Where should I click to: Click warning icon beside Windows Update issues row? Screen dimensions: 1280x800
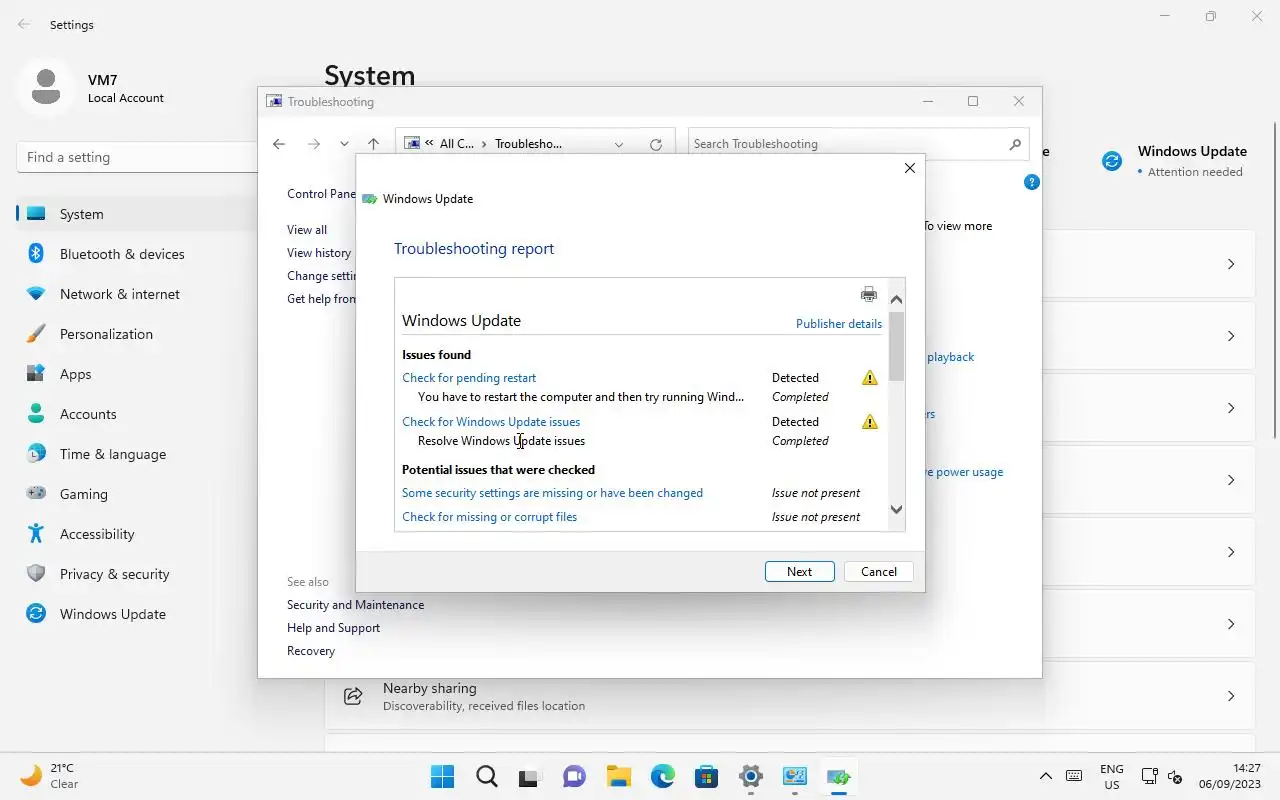click(870, 422)
